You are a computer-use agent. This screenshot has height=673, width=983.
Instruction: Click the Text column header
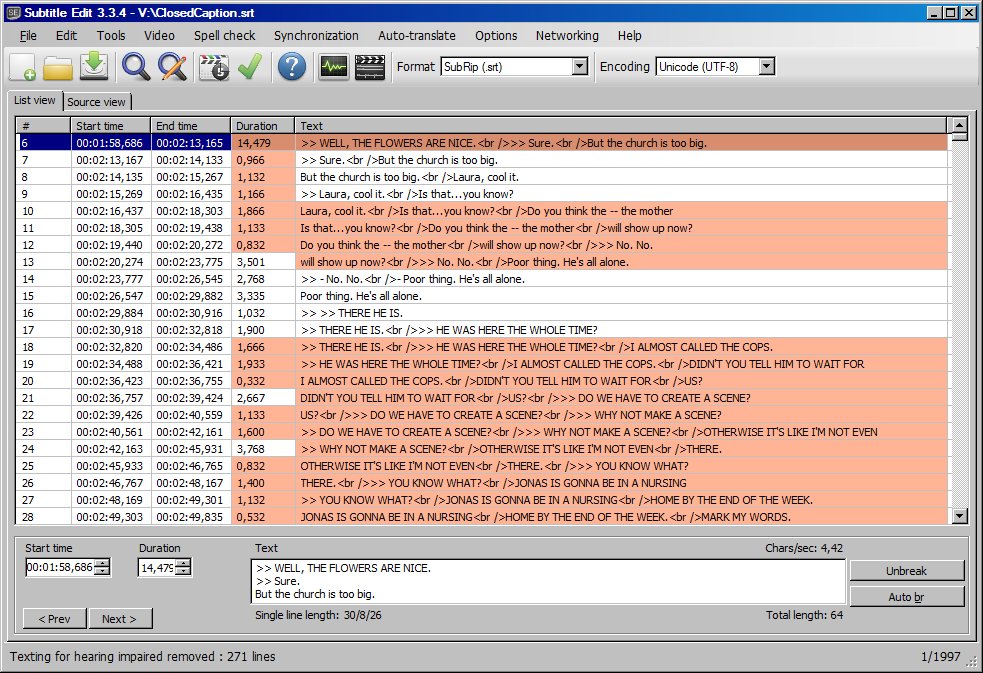coord(621,125)
